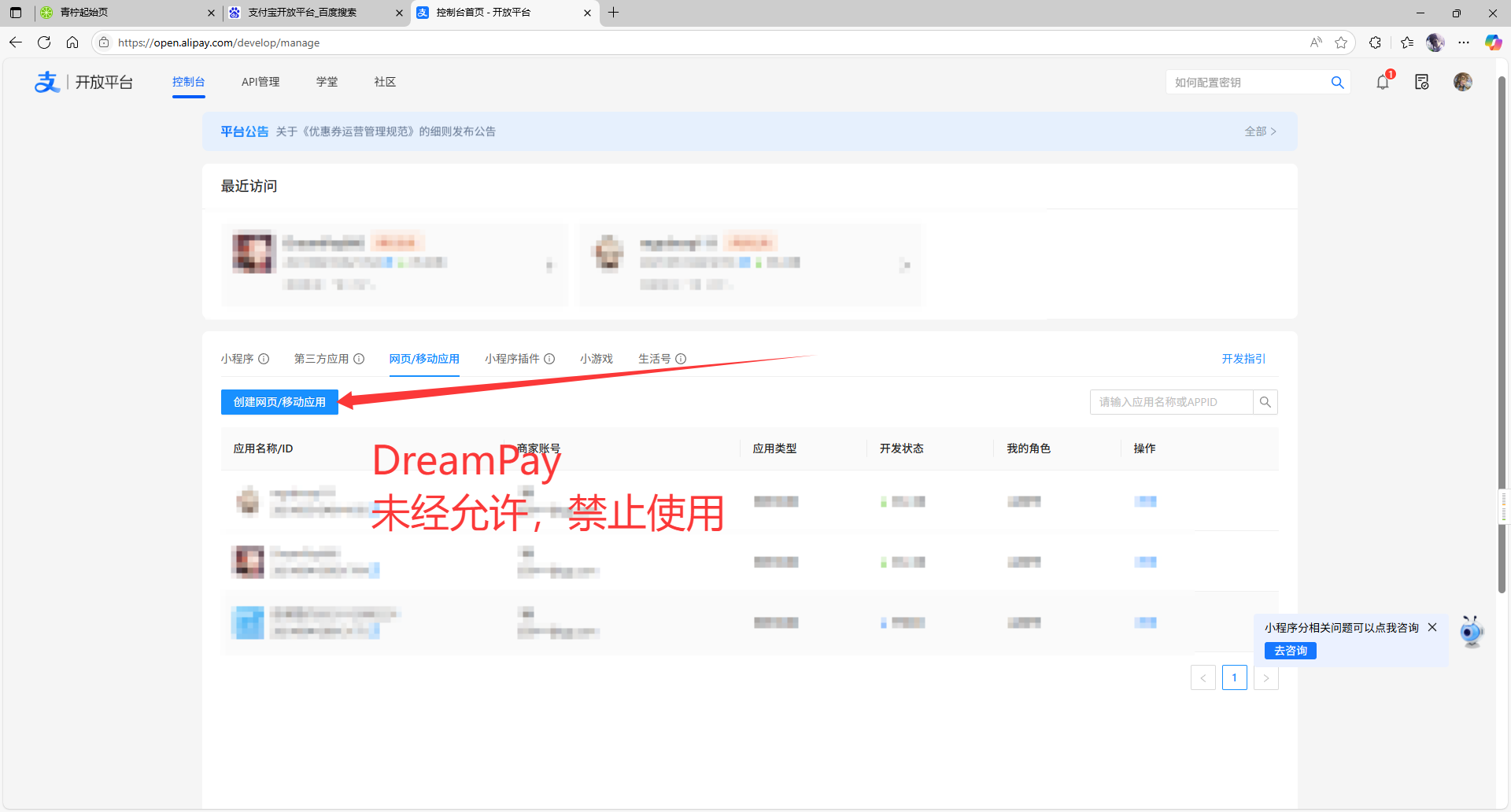Screen dimensions: 1511x812
Task: Click the info icon beside 小程序 tab
Action: click(264, 359)
